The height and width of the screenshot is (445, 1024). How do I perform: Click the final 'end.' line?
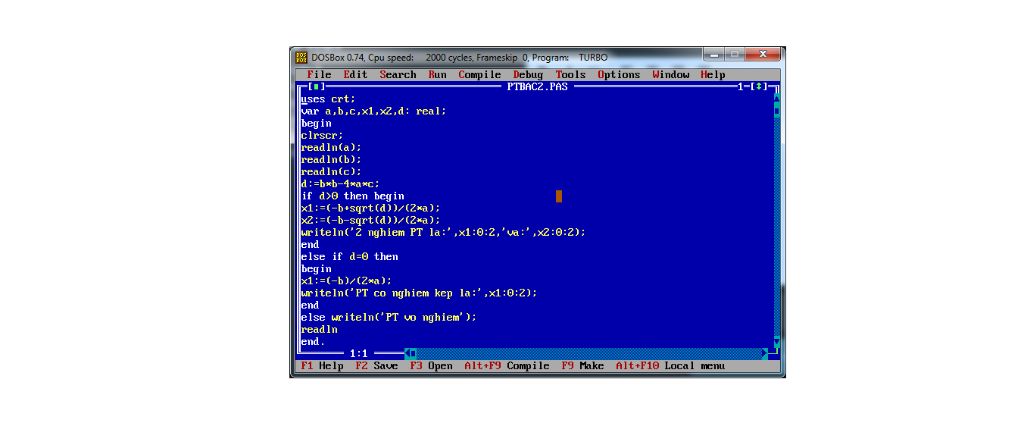313,342
